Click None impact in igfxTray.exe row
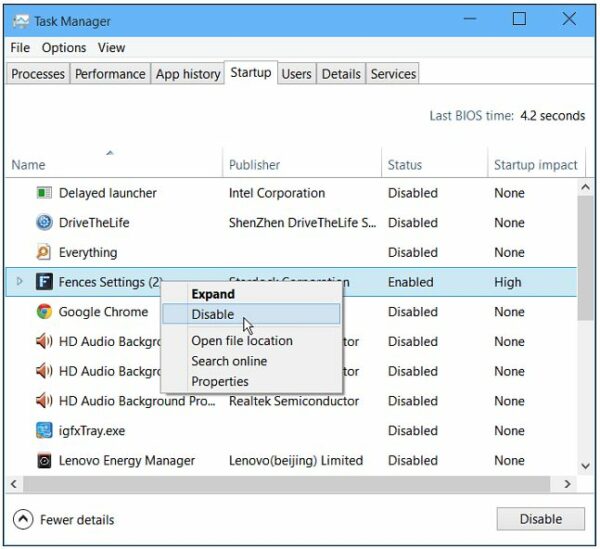 pos(509,431)
